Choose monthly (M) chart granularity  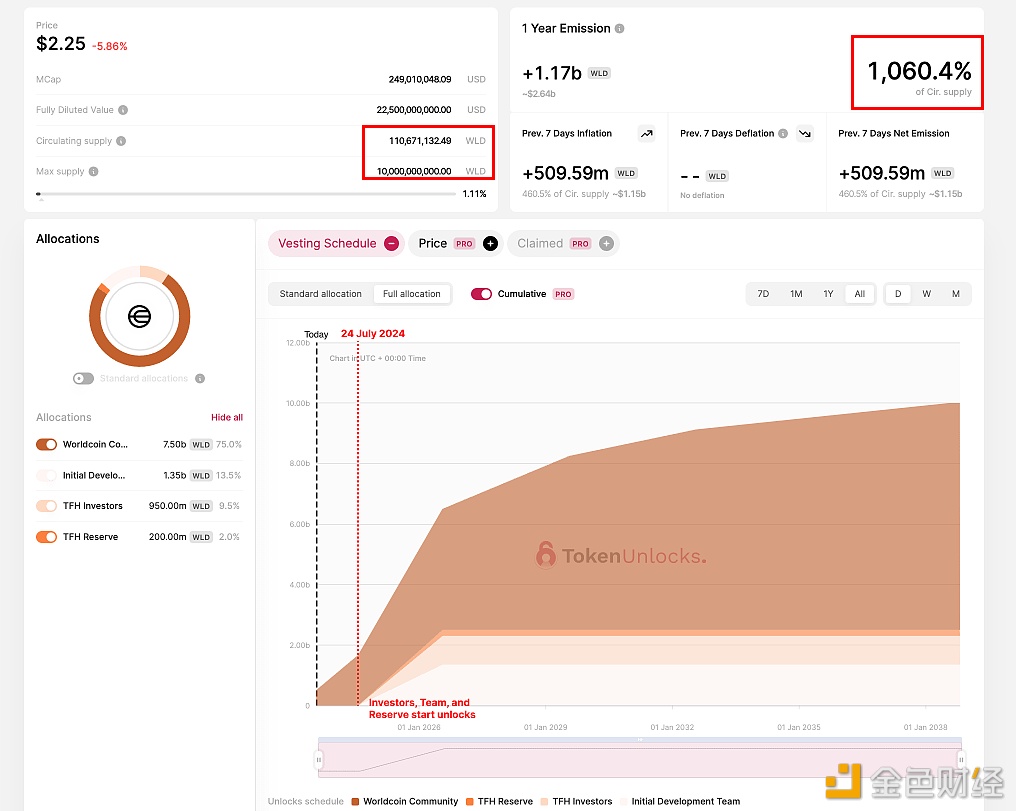[x=956, y=294]
